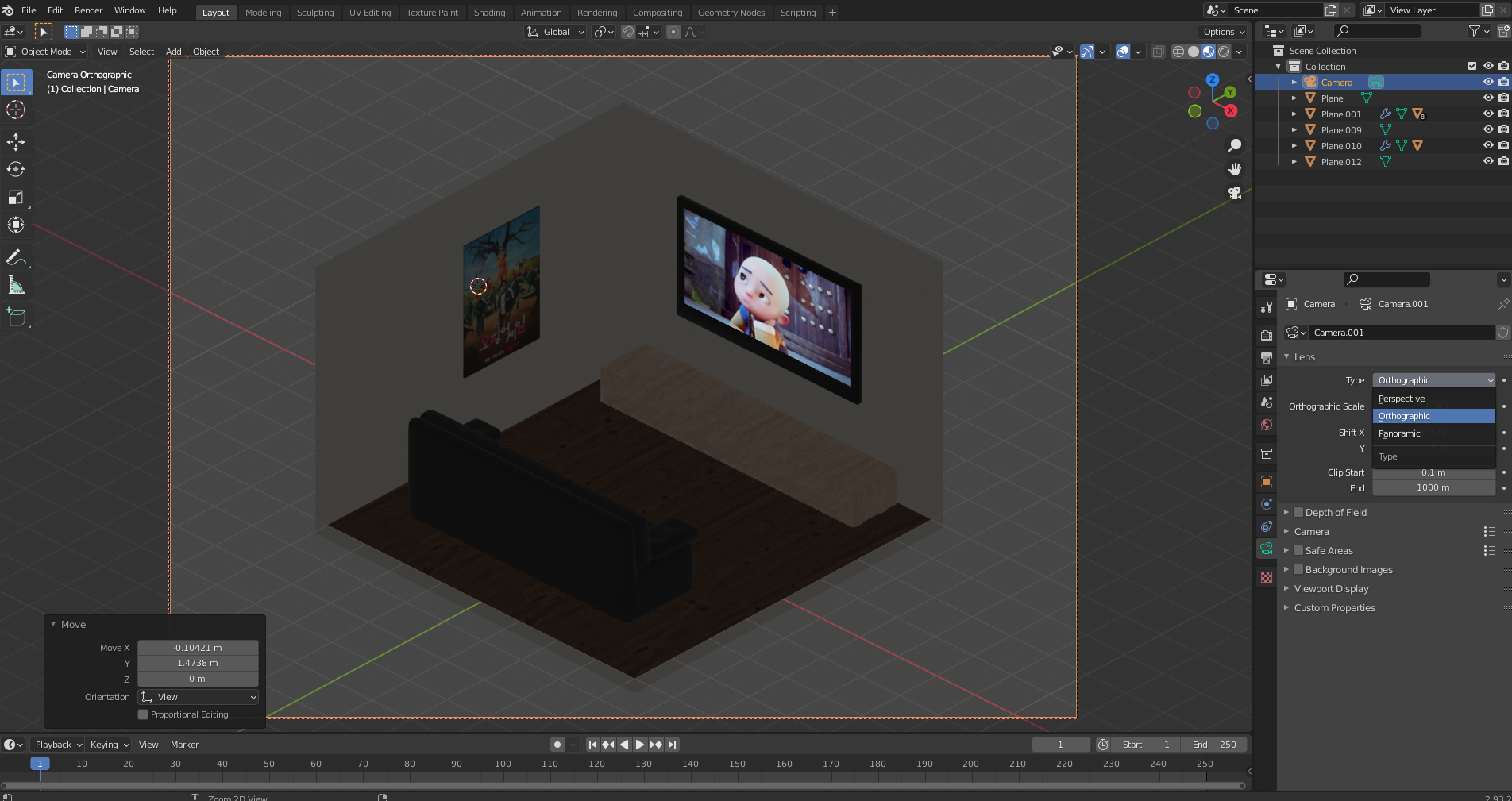Image resolution: width=1512 pixels, height=801 pixels.
Task: Jump to the timeline start frame
Action: [x=592, y=745]
